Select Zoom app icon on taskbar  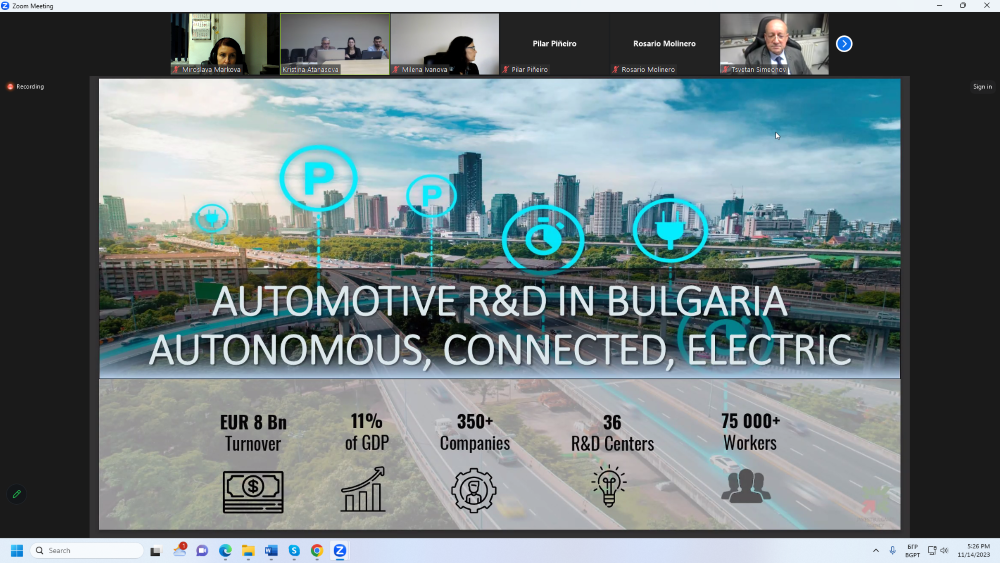click(340, 551)
